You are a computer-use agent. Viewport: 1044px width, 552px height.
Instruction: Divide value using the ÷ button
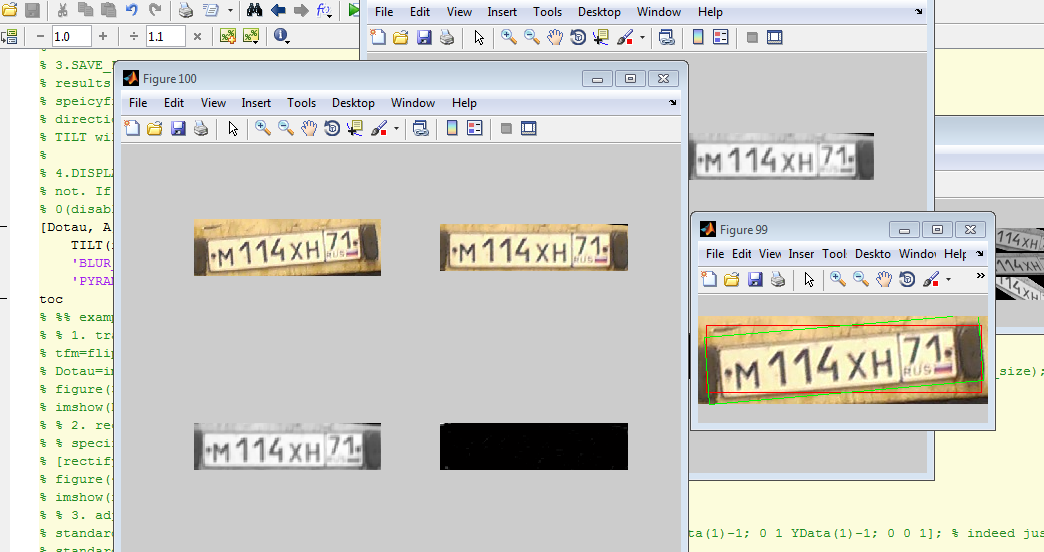coord(134,36)
